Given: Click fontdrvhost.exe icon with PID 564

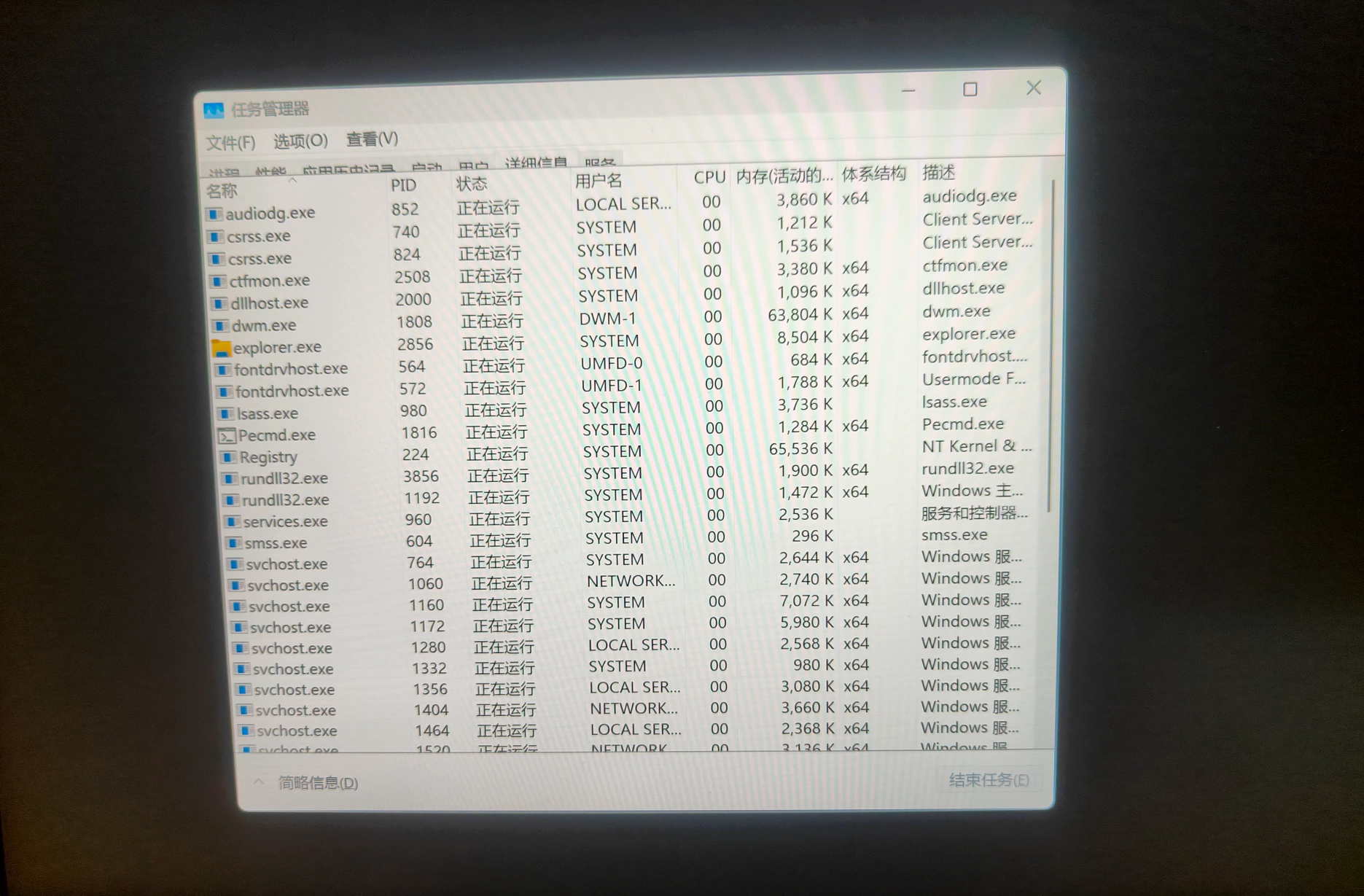Looking at the screenshot, I should coord(223,370).
